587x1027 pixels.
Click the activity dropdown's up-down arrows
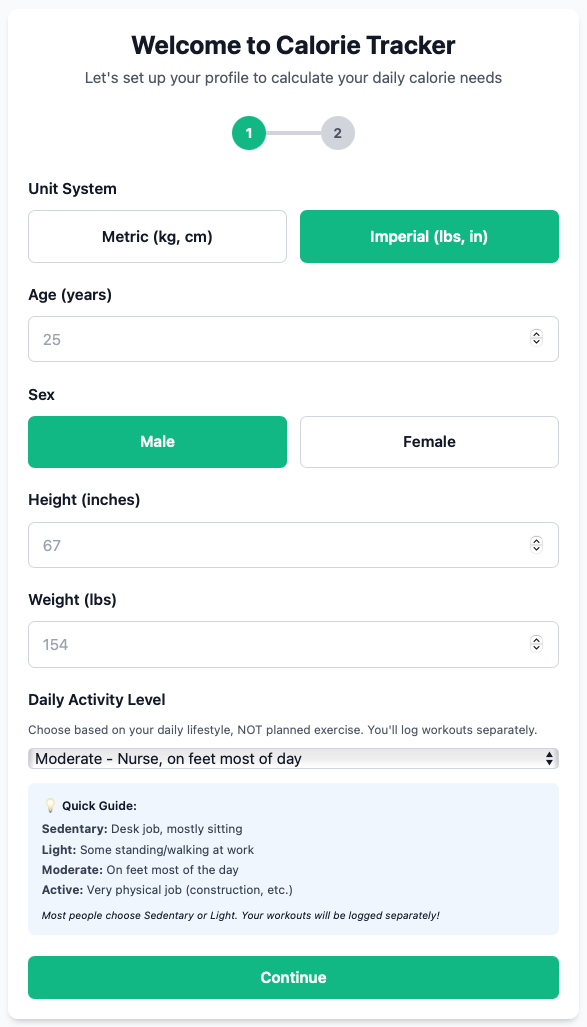tap(549, 759)
